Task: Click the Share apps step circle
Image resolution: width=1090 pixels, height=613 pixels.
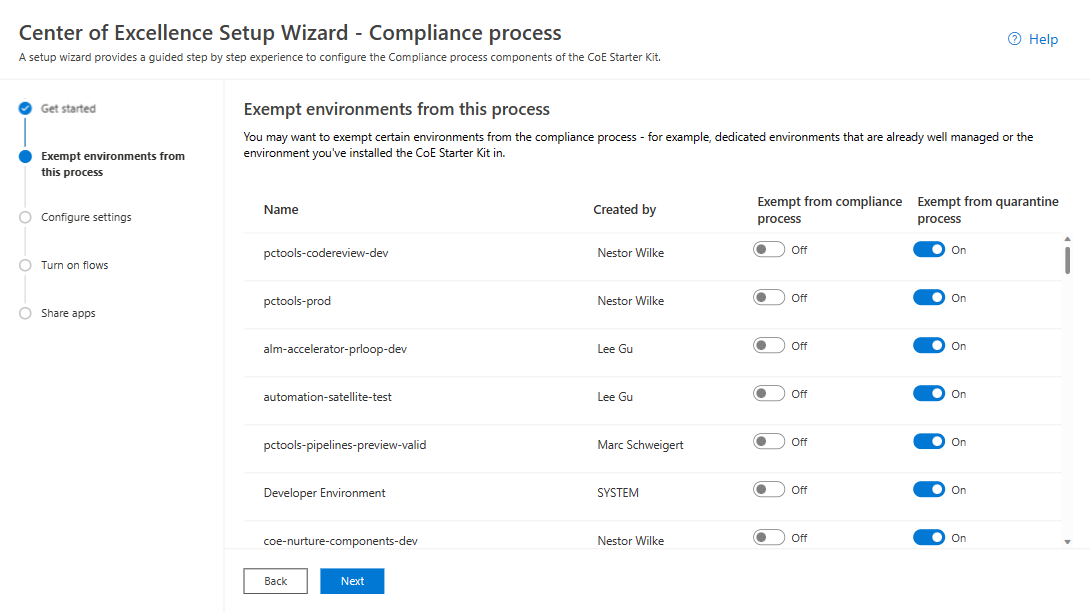Action: pos(25,313)
